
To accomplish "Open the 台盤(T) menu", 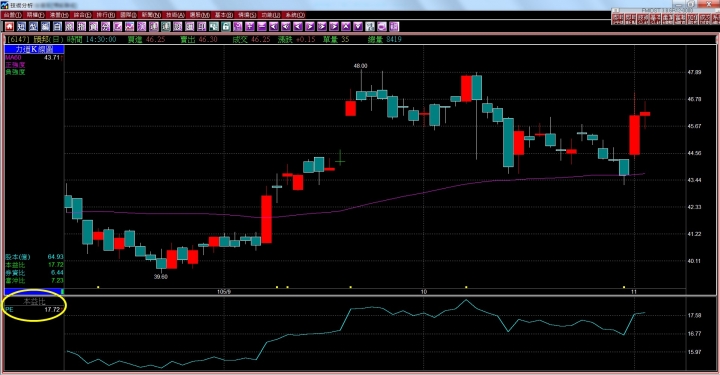I will tap(12, 15).
